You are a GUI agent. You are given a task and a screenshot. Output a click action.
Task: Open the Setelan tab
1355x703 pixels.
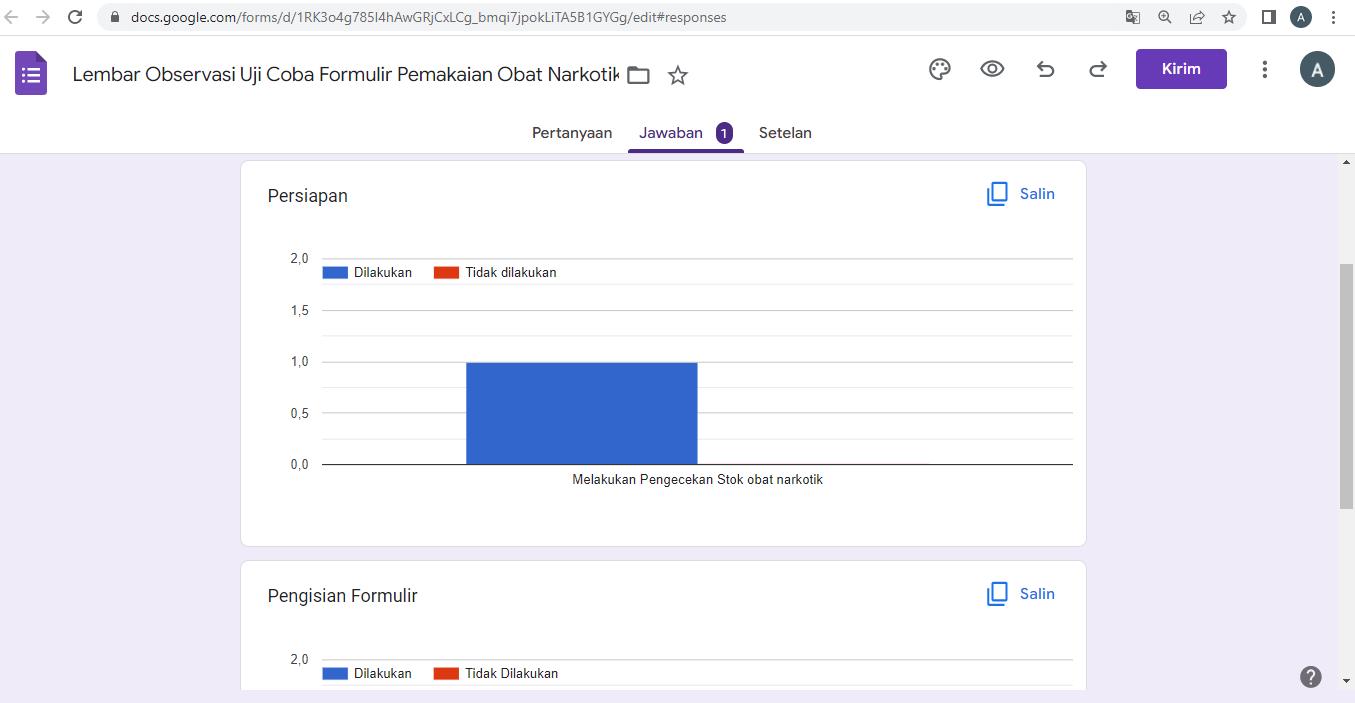pyautogui.click(x=785, y=133)
